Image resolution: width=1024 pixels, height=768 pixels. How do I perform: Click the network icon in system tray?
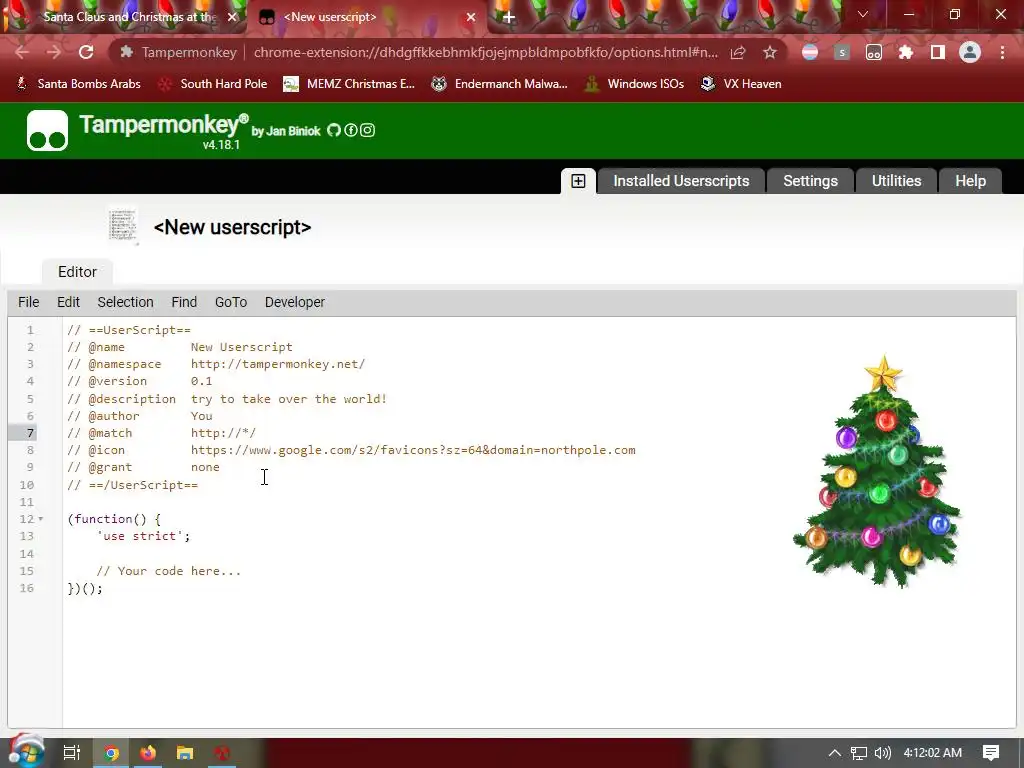pyautogui.click(x=859, y=753)
